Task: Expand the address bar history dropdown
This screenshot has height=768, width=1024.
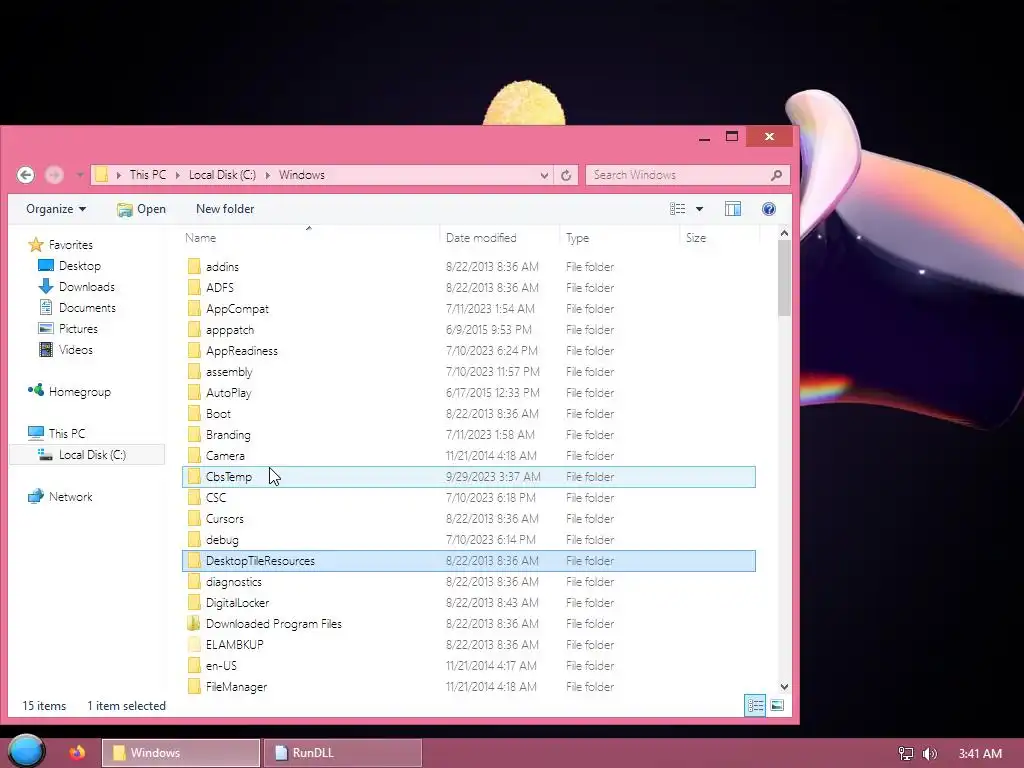Action: pos(544,175)
